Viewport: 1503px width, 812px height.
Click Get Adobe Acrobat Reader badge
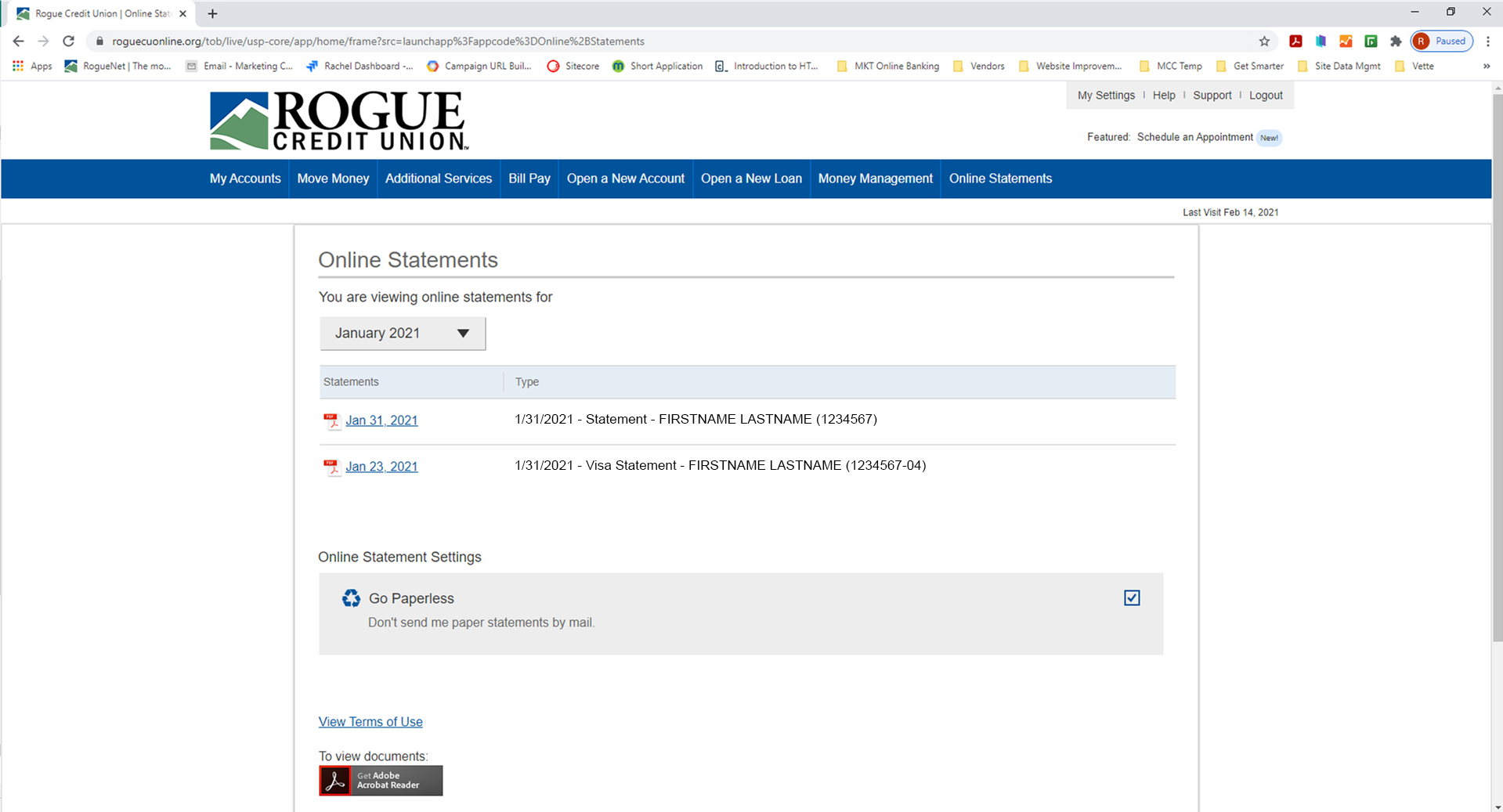click(381, 781)
